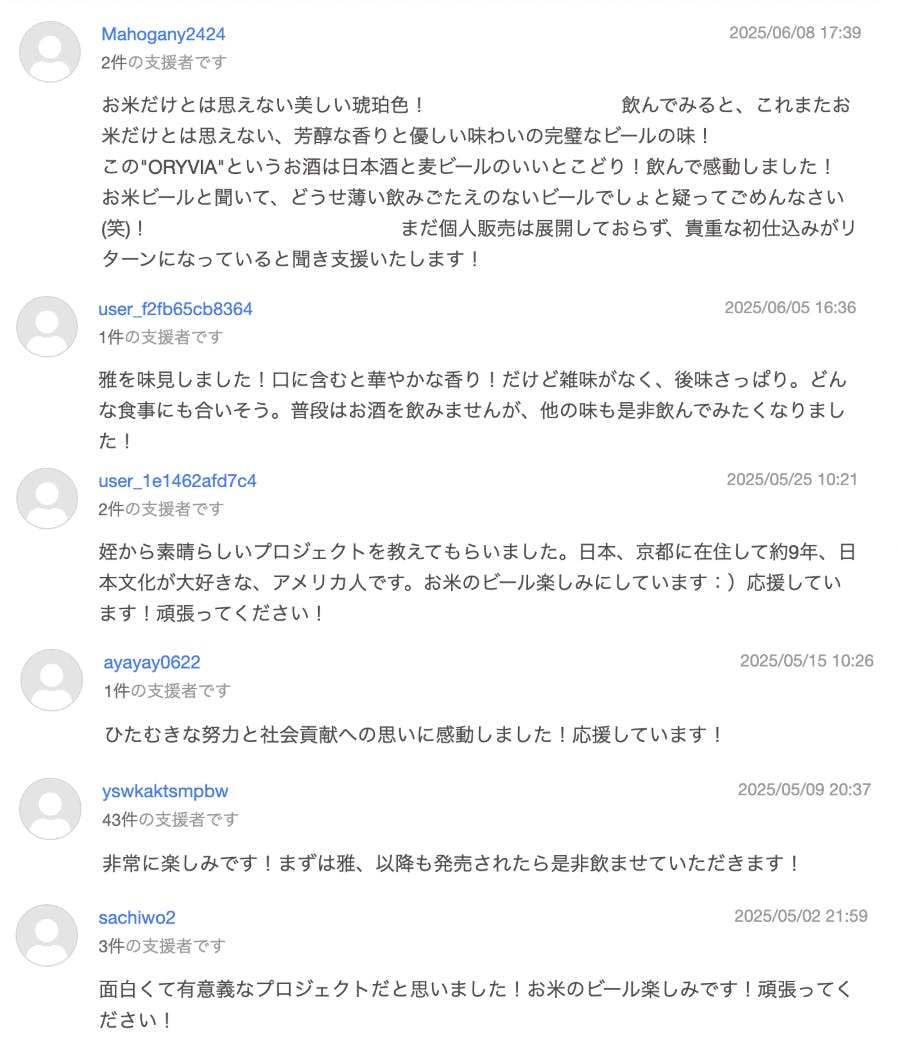This screenshot has width=898, height=1060.
Task: Click the 2025/05/09 20:37 timestamp
Action: [x=804, y=789]
